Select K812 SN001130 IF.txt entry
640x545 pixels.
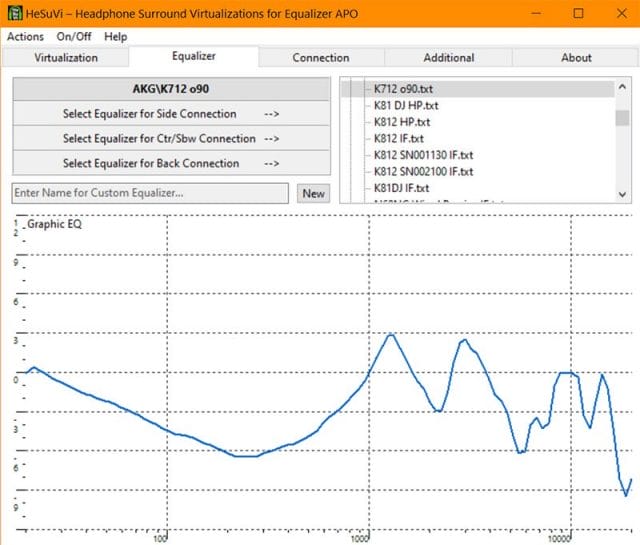pyautogui.click(x=423, y=155)
